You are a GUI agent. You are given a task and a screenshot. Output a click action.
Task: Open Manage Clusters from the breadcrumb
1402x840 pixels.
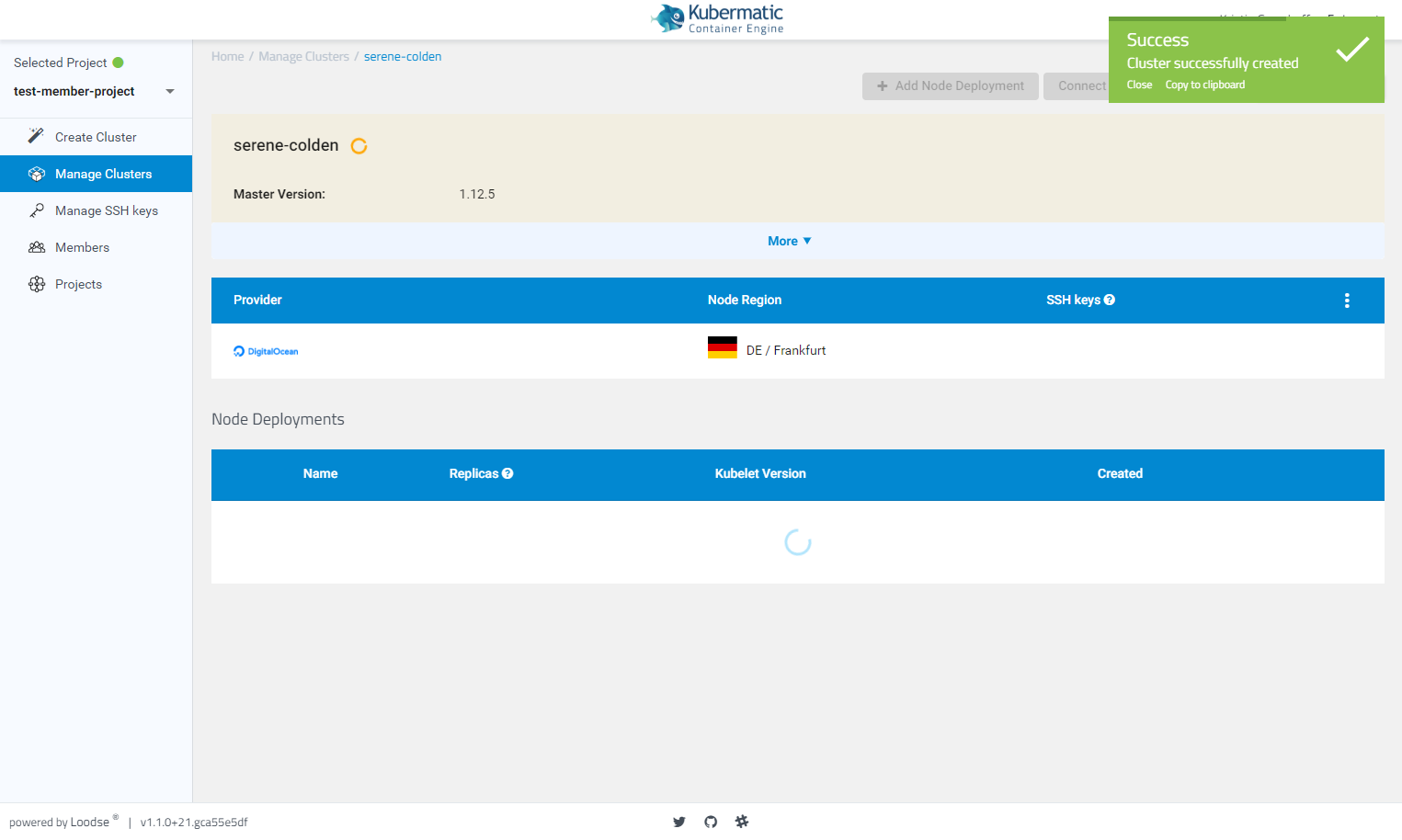(x=303, y=56)
